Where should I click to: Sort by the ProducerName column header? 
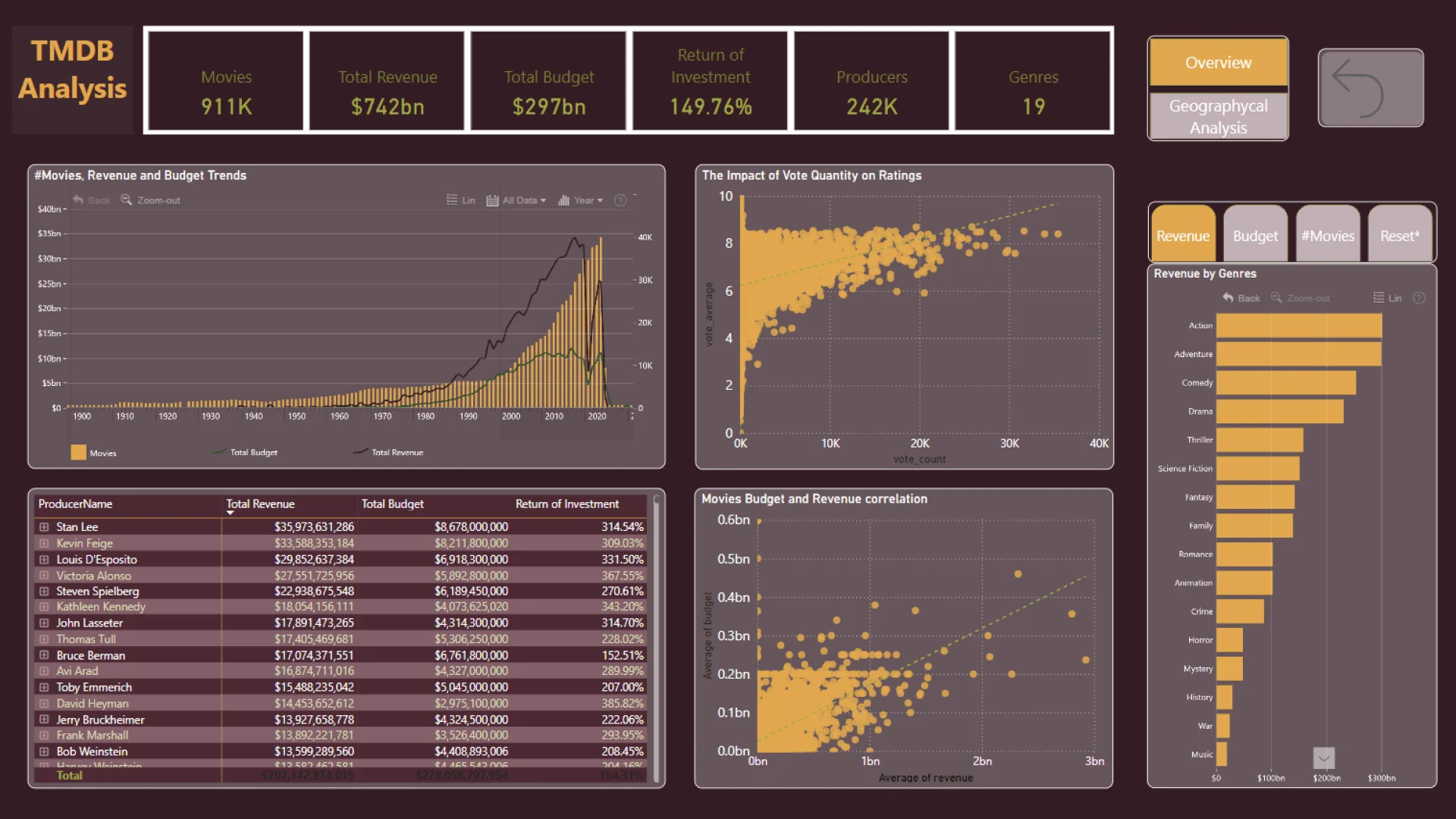(x=75, y=504)
